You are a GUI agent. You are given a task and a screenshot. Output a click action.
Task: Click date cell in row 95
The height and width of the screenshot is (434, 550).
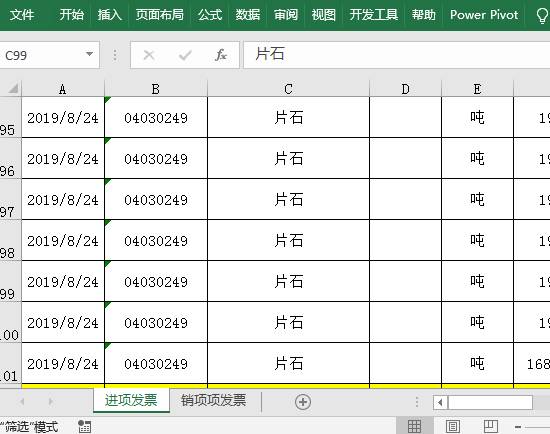pyautogui.click(x=63, y=117)
